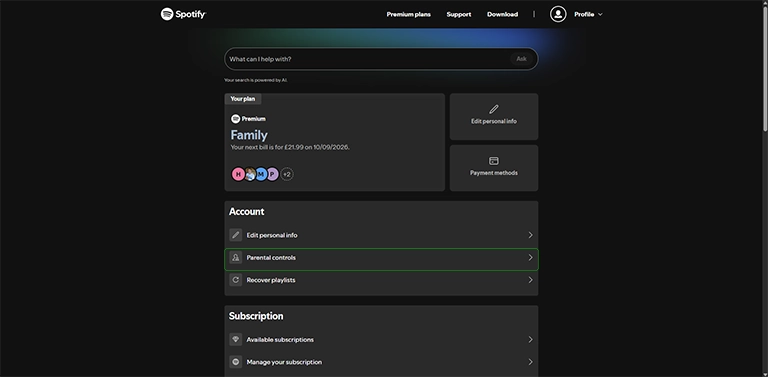The width and height of the screenshot is (768, 377).
Task: Click the Premium Spotify icon in plan card
Action: coord(235,118)
